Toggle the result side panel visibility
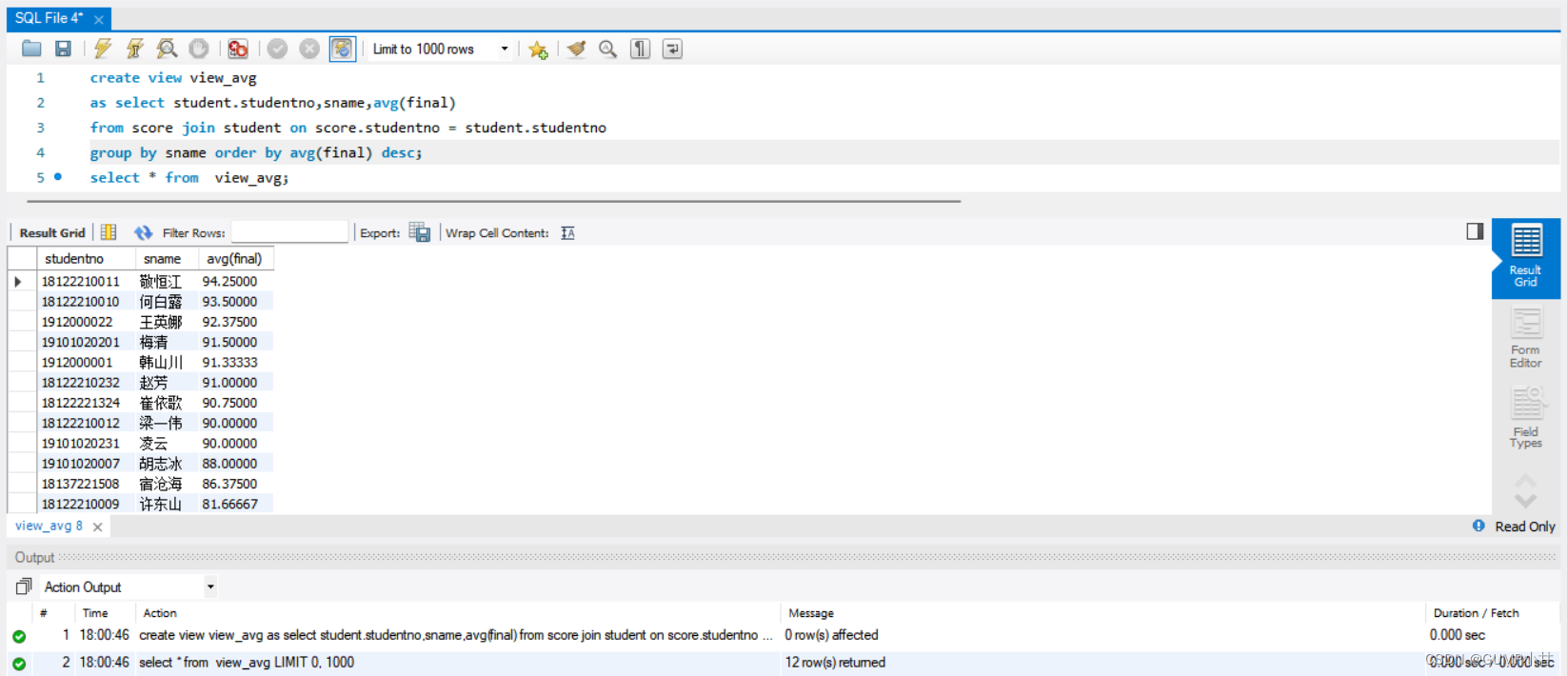The width and height of the screenshot is (1568, 676). click(1475, 231)
